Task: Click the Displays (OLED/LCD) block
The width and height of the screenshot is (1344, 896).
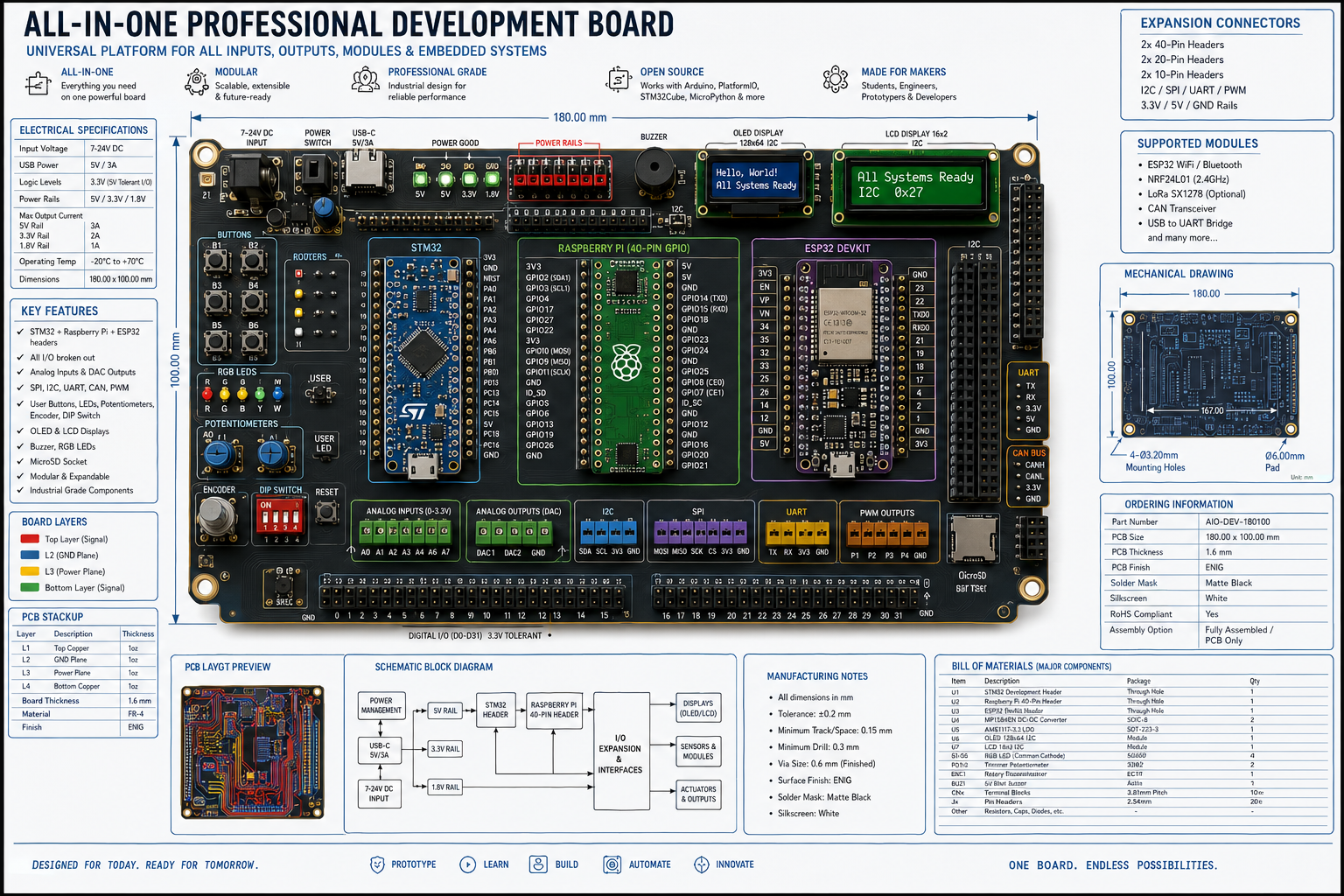Action: pos(698,708)
